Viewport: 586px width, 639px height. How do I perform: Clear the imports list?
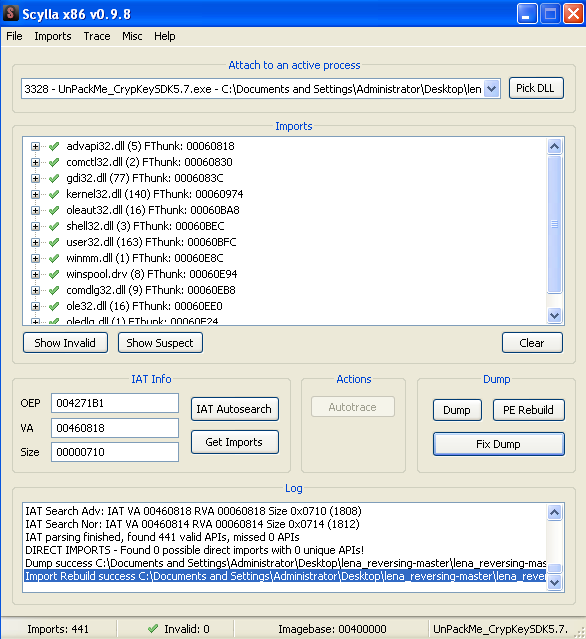coord(532,343)
